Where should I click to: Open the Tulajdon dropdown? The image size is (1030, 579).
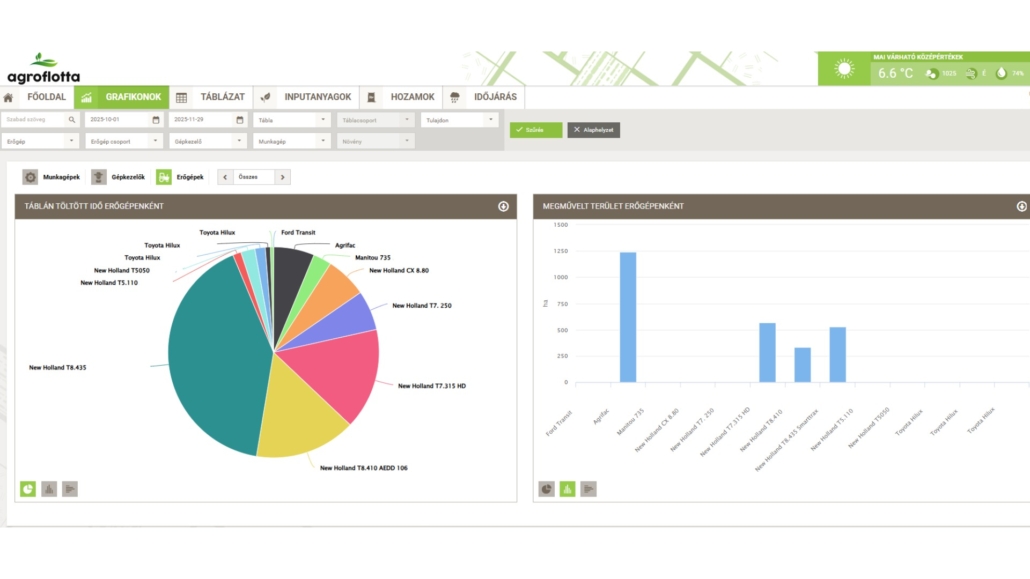click(490, 120)
